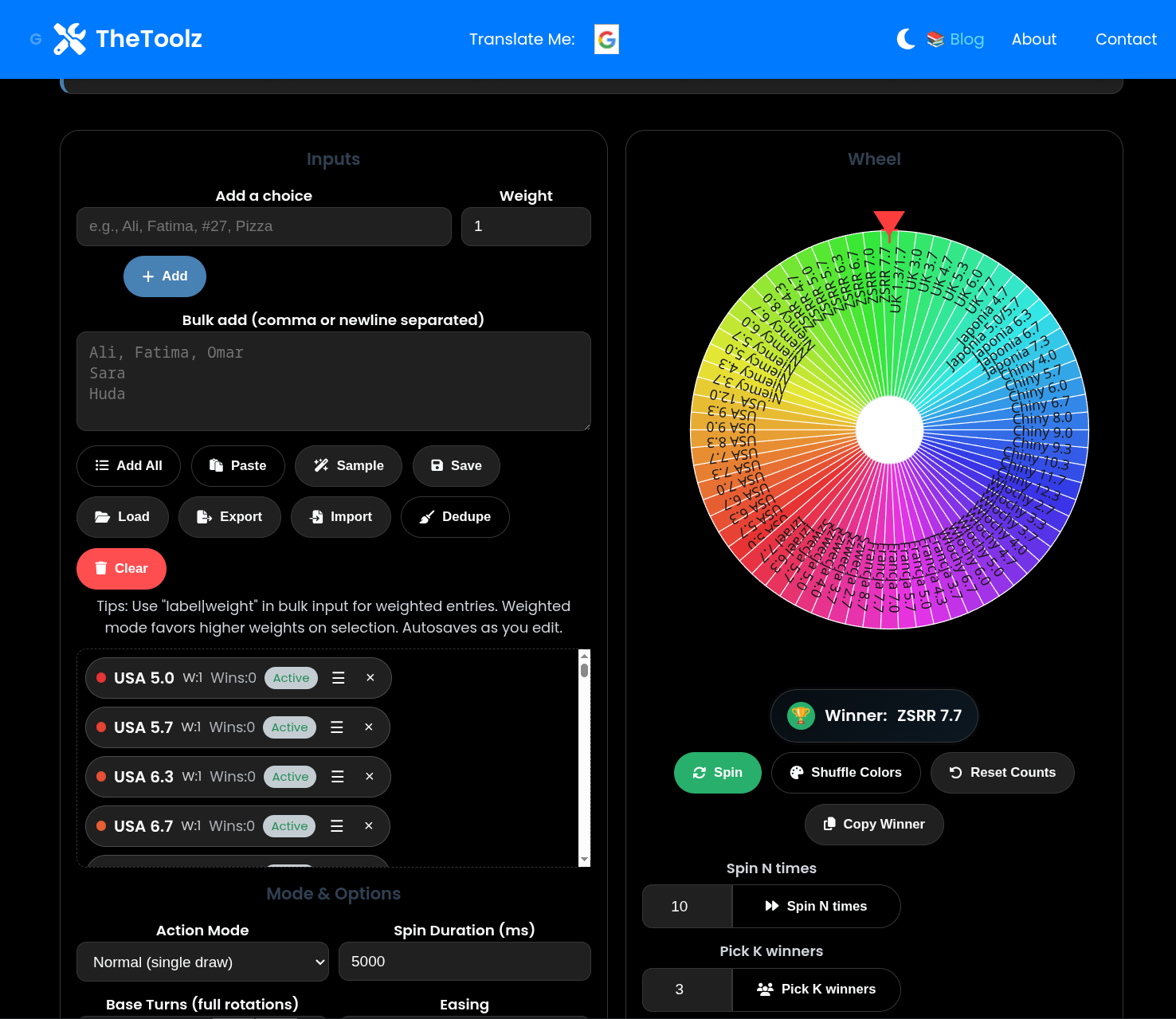Screen dimensions: 1176x1019
Task: Toggle dark mode moon icon
Action: (906, 39)
